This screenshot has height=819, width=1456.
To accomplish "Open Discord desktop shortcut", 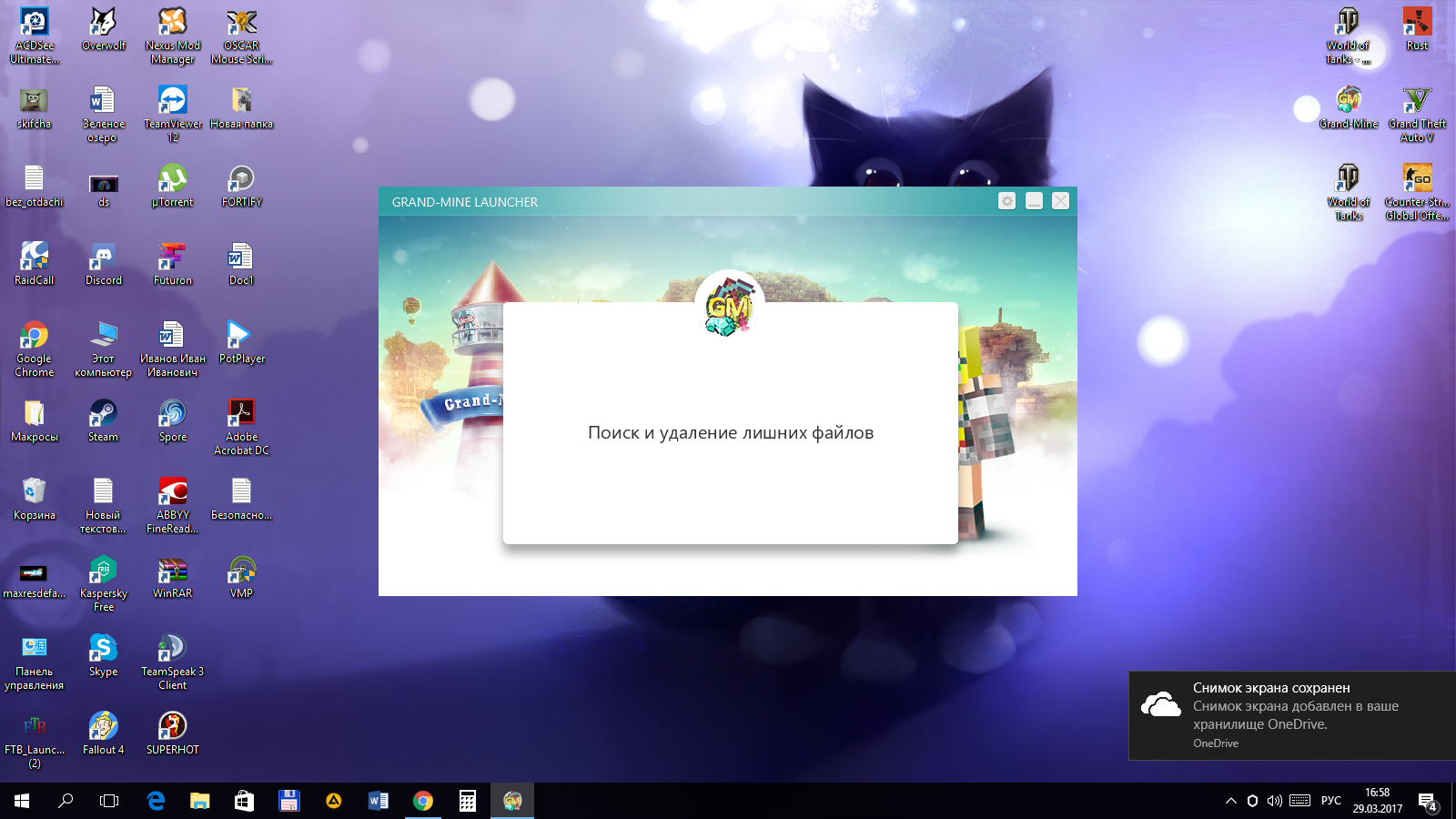I will point(104,264).
